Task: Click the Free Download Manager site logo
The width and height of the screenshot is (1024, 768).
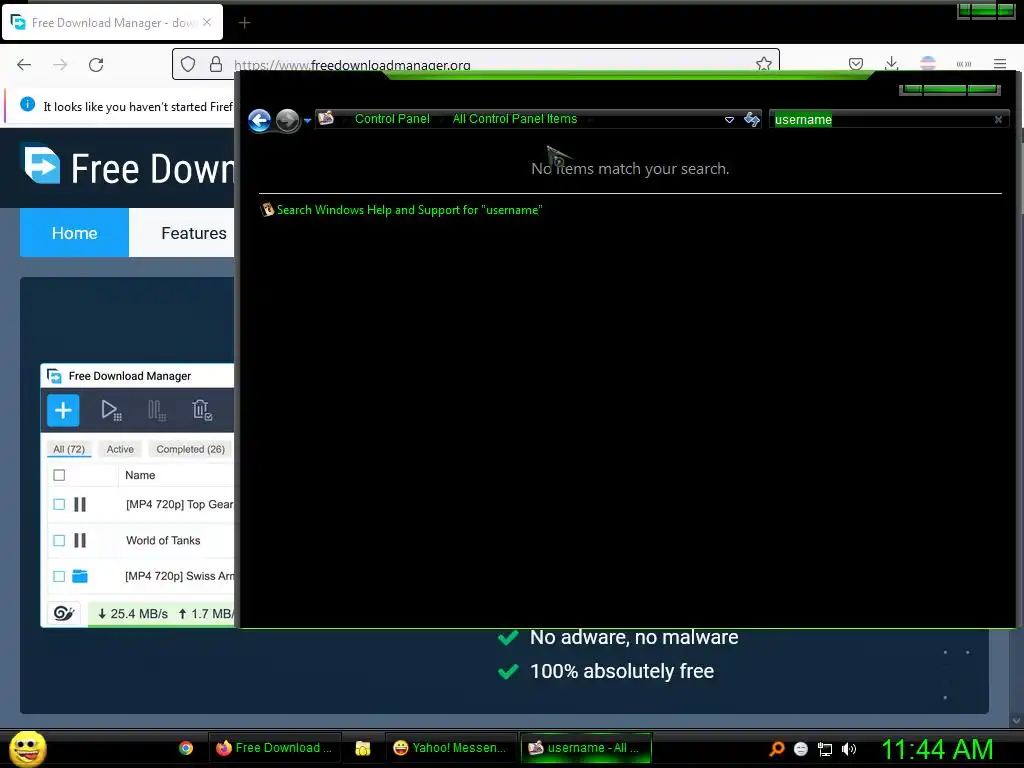Action: coord(42,163)
